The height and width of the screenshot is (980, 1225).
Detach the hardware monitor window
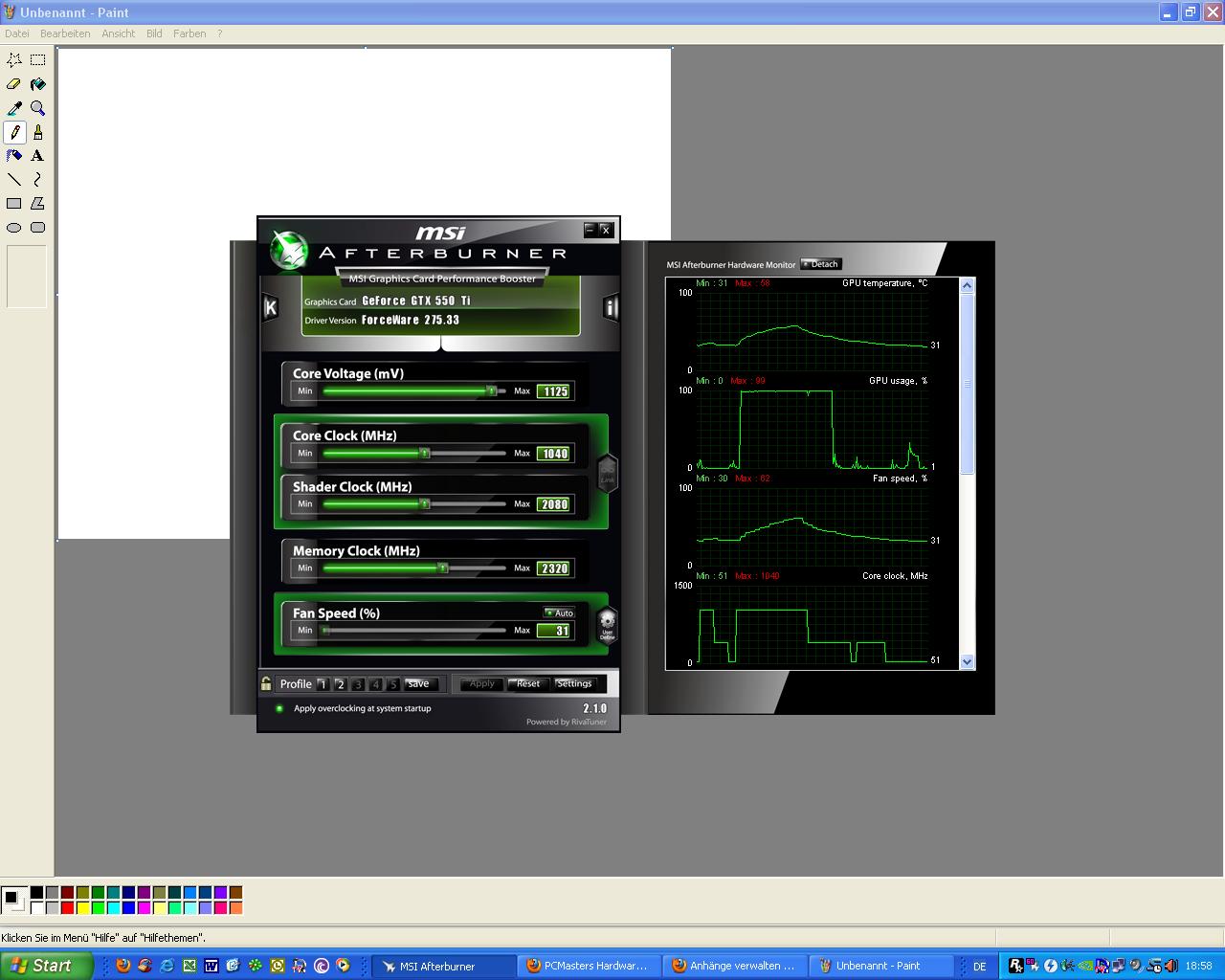[821, 264]
